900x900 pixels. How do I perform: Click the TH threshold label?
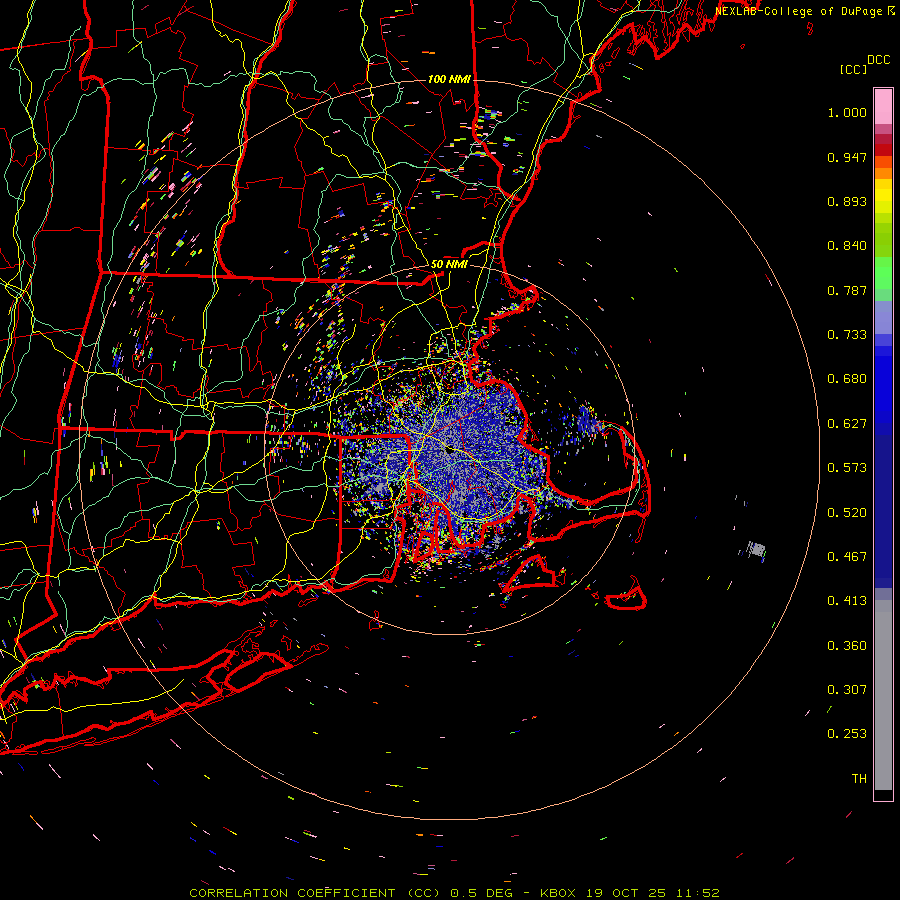pyautogui.click(x=859, y=779)
